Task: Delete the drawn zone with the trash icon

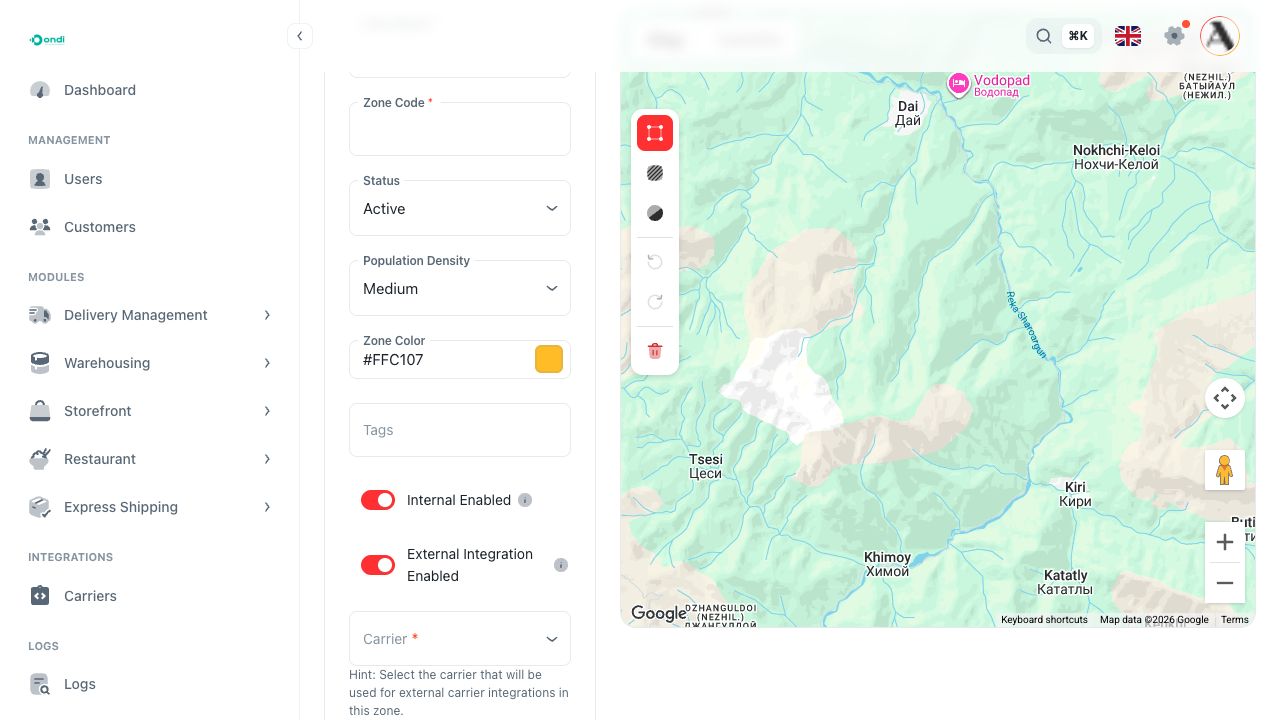Action: [x=655, y=351]
